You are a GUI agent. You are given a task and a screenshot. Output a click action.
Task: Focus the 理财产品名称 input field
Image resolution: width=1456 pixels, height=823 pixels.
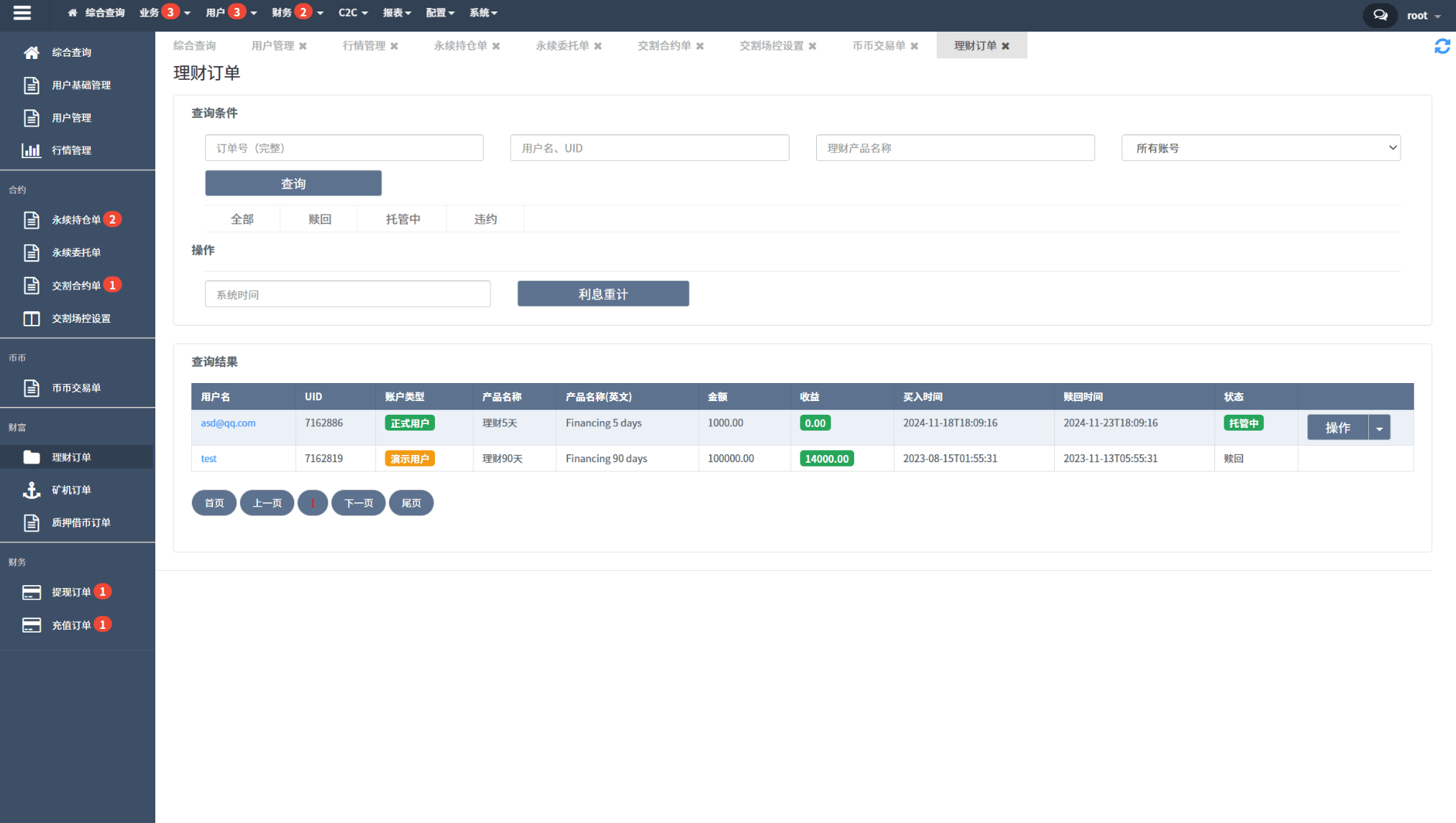pos(956,148)
